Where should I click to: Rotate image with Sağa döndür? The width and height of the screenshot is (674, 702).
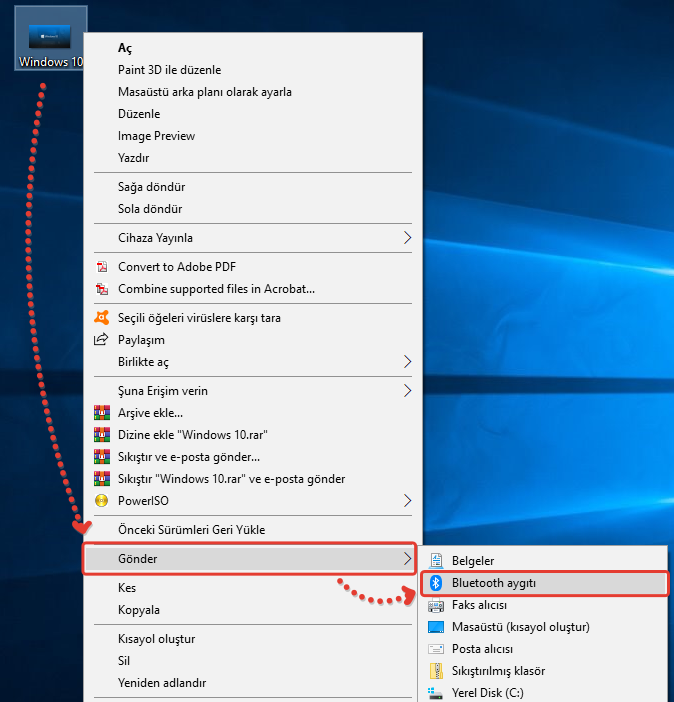click(151, 187)
